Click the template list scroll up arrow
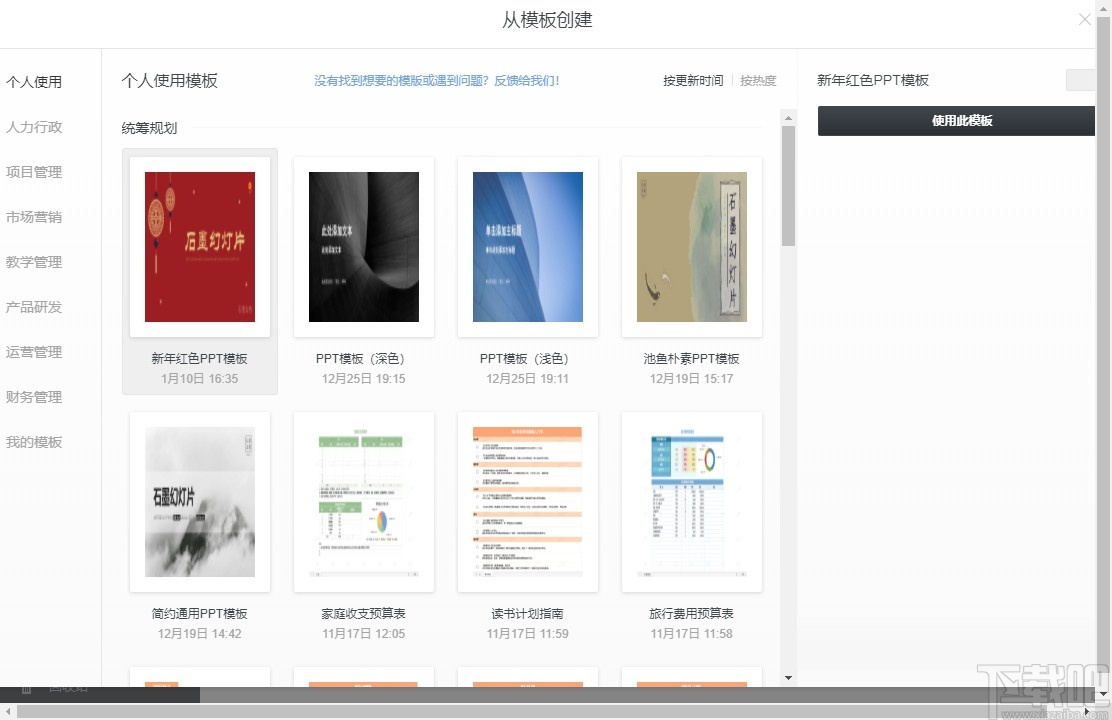1112x720 pixels. [x=788, y=118]
